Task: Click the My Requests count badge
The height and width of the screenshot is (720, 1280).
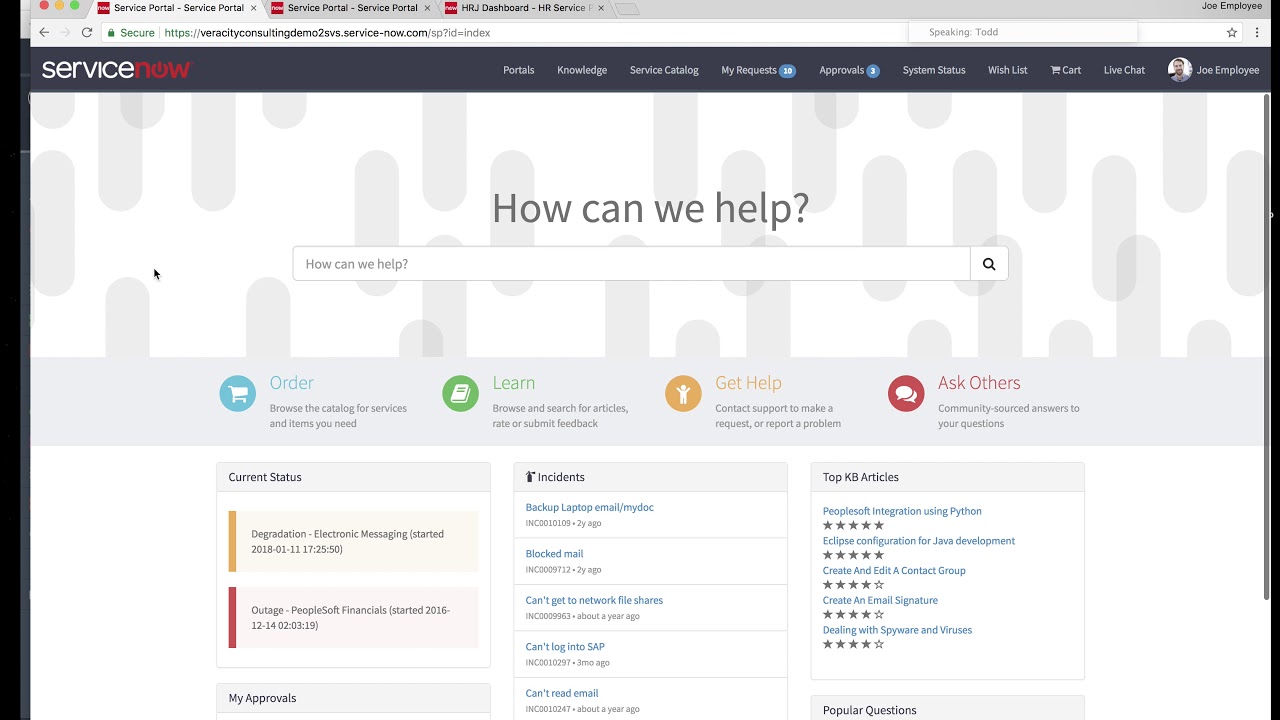Action: 788,71
